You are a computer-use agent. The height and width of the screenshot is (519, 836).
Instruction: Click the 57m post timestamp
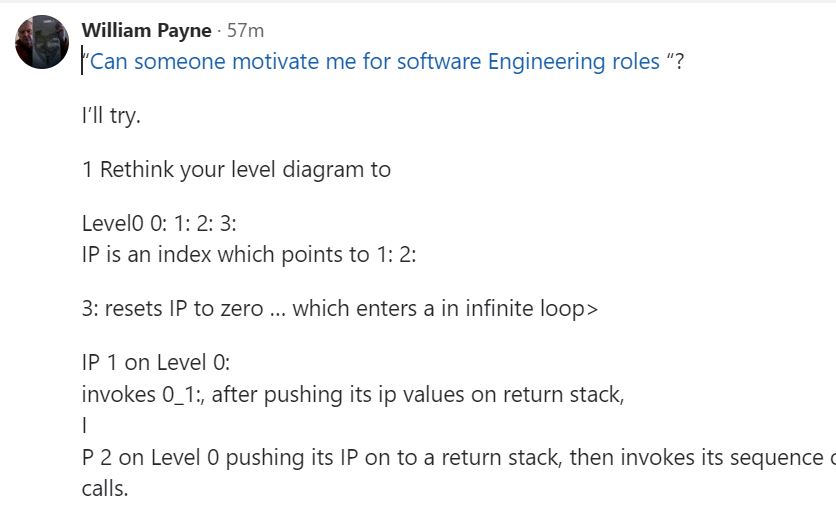(245, 30)
